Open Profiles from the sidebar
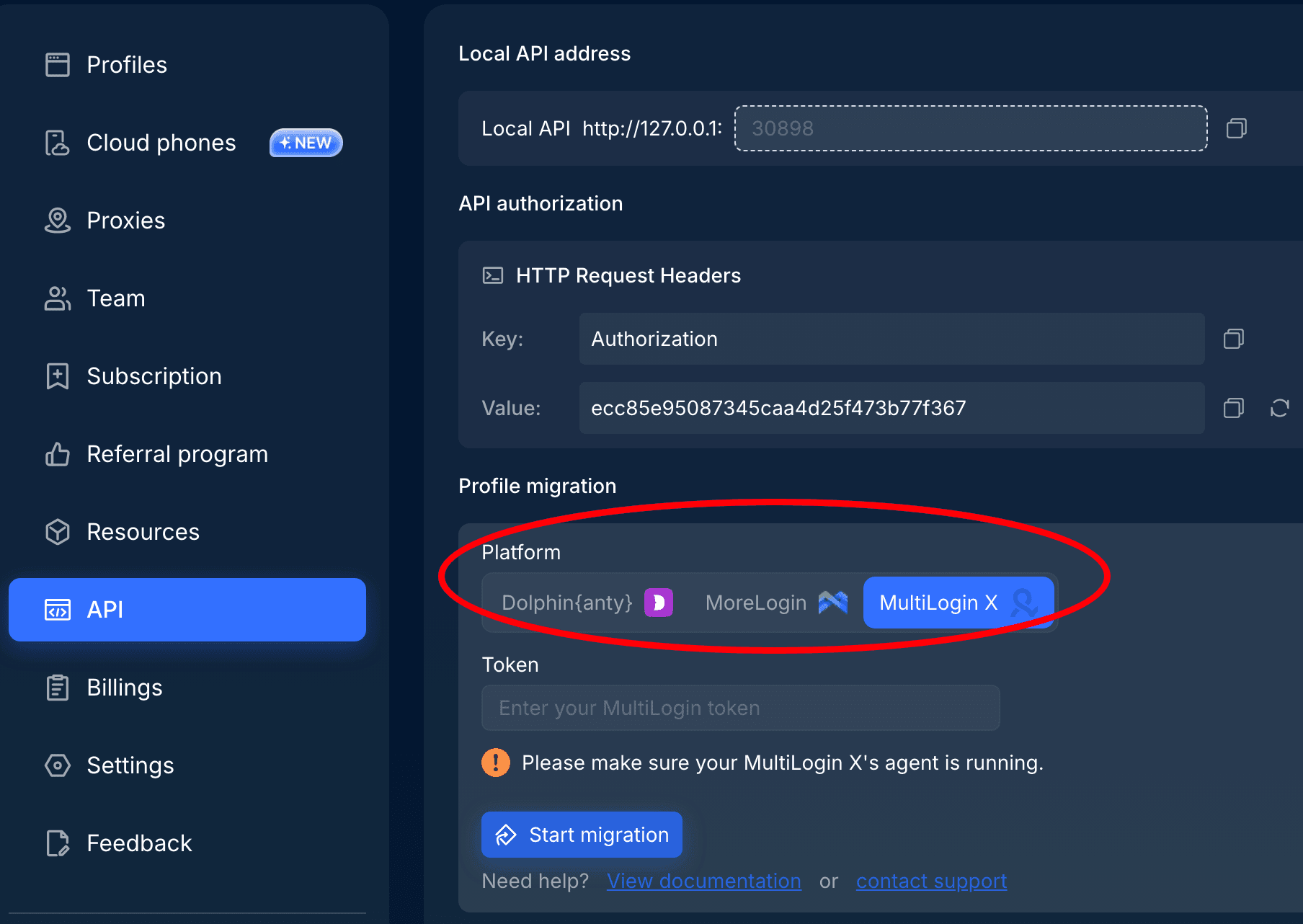 [126, 65]
